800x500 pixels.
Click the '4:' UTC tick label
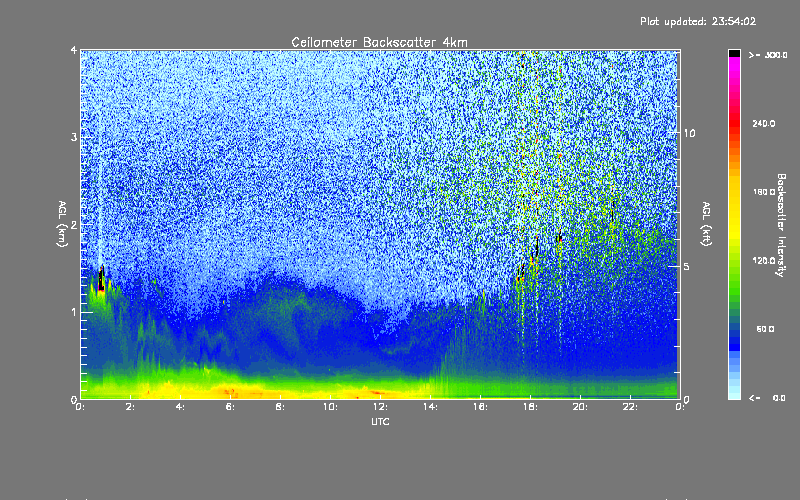pos(181,407)
